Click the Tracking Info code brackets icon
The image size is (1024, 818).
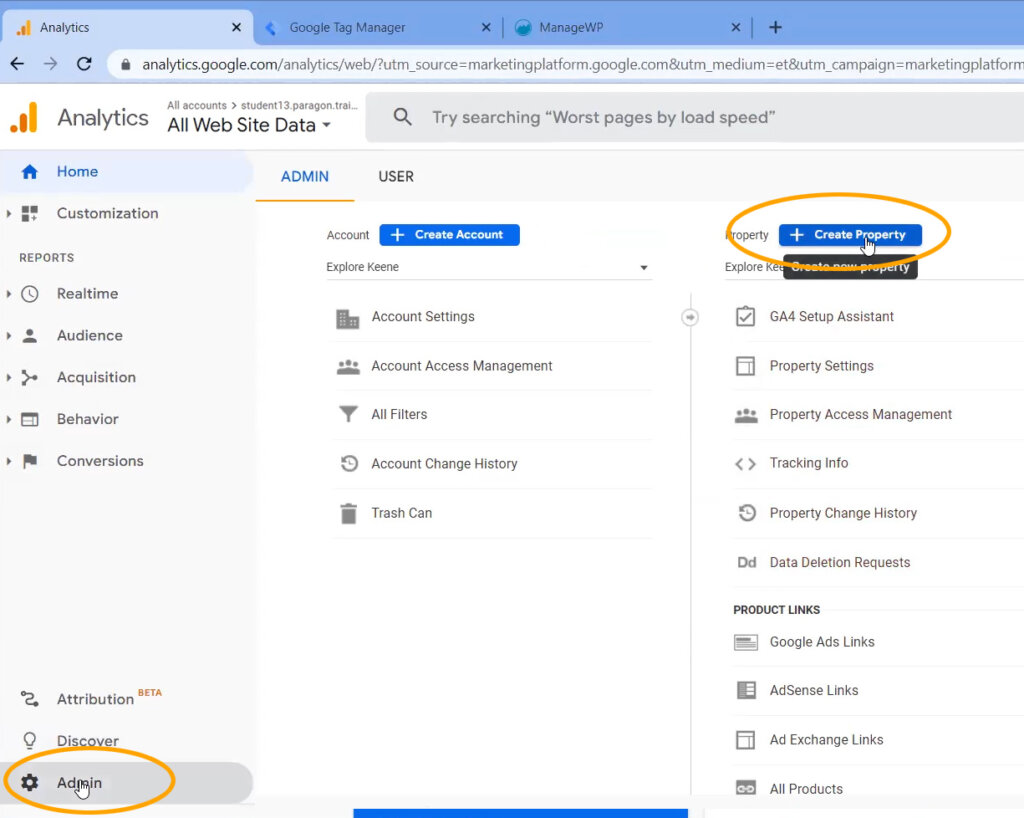[745, 464]
